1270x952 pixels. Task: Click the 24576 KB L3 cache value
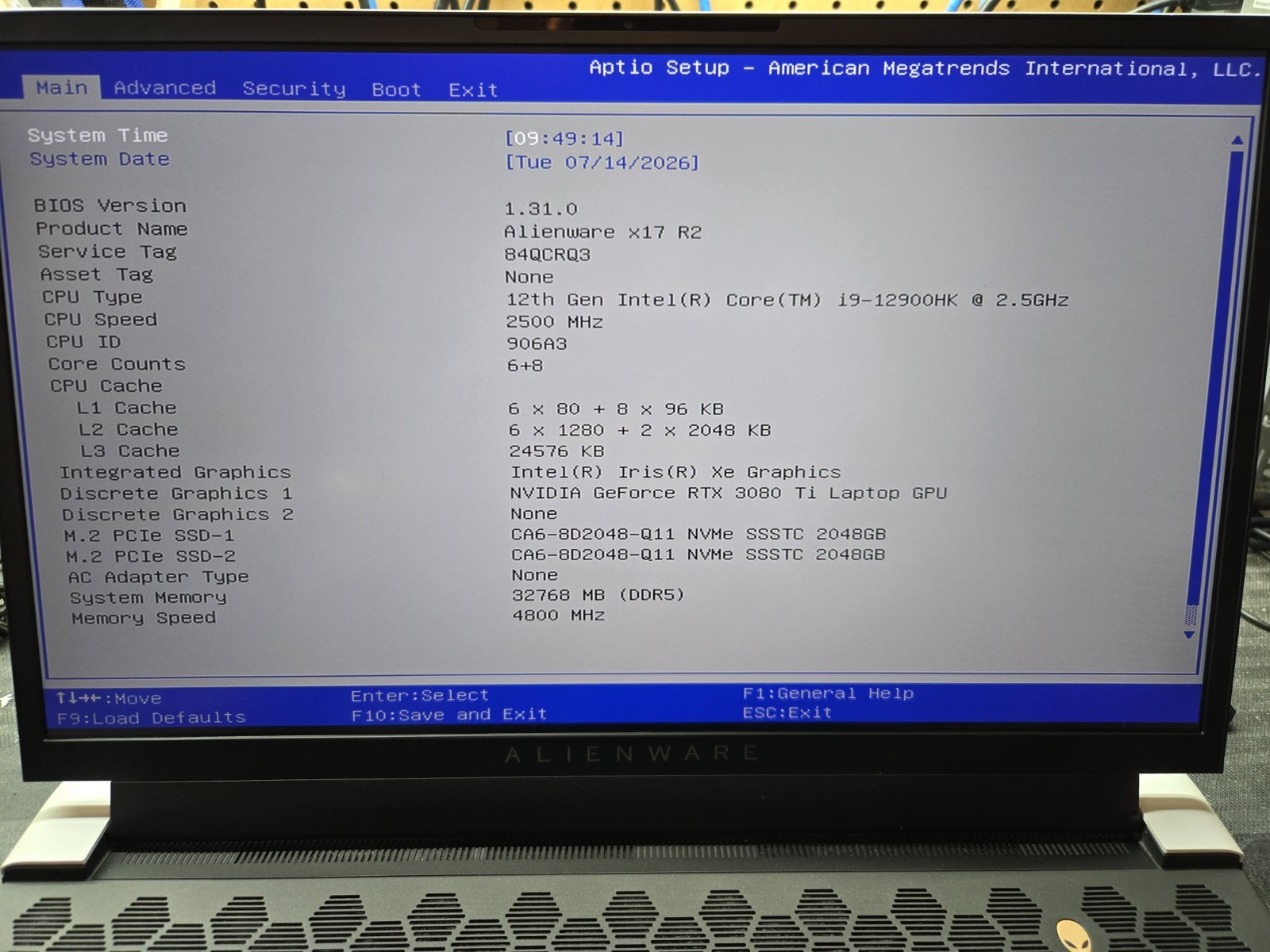click(556, 451)
